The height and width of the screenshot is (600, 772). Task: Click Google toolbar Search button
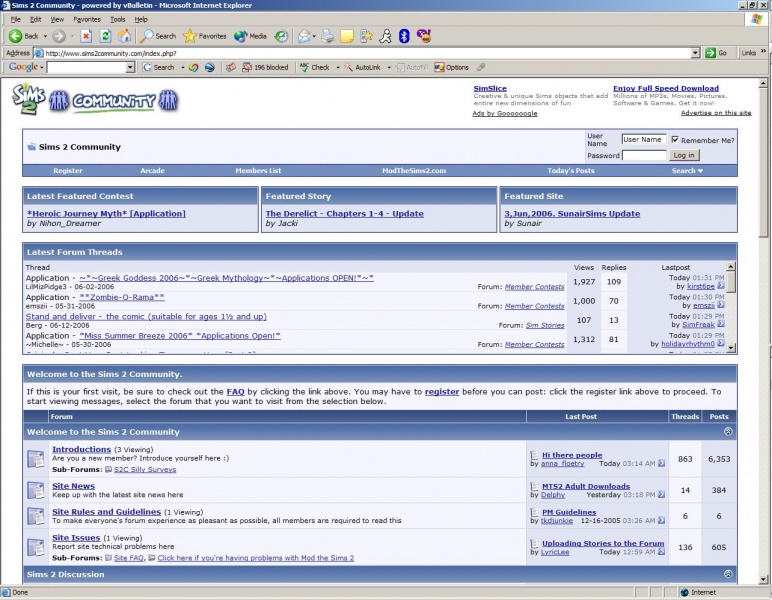(159, 67)
